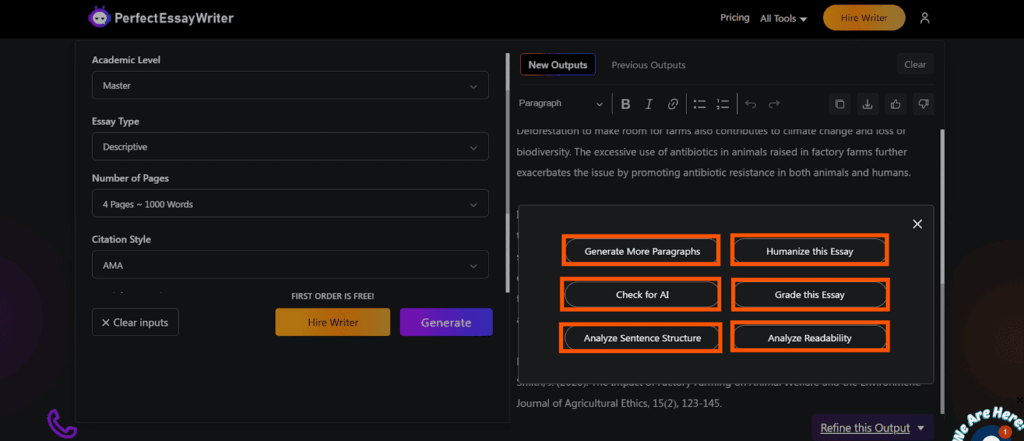The width and height of the screenshot is (1024, 441).
Task: Undo the last edit
Action: [750, 104]
